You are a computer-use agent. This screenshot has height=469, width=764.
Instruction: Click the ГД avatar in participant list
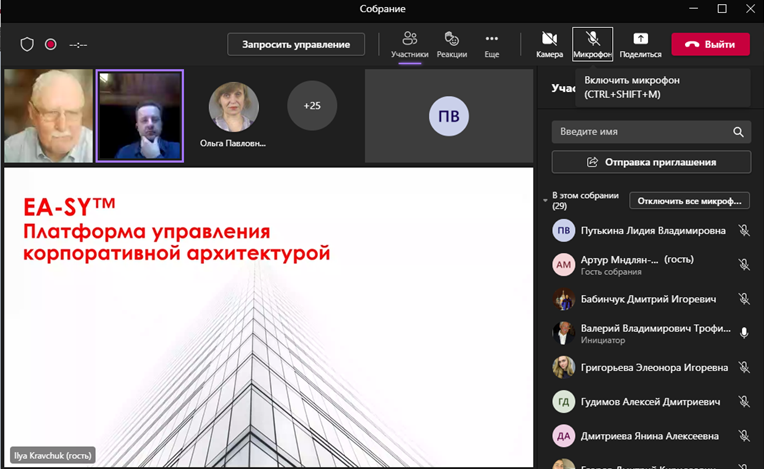point(564,402)
